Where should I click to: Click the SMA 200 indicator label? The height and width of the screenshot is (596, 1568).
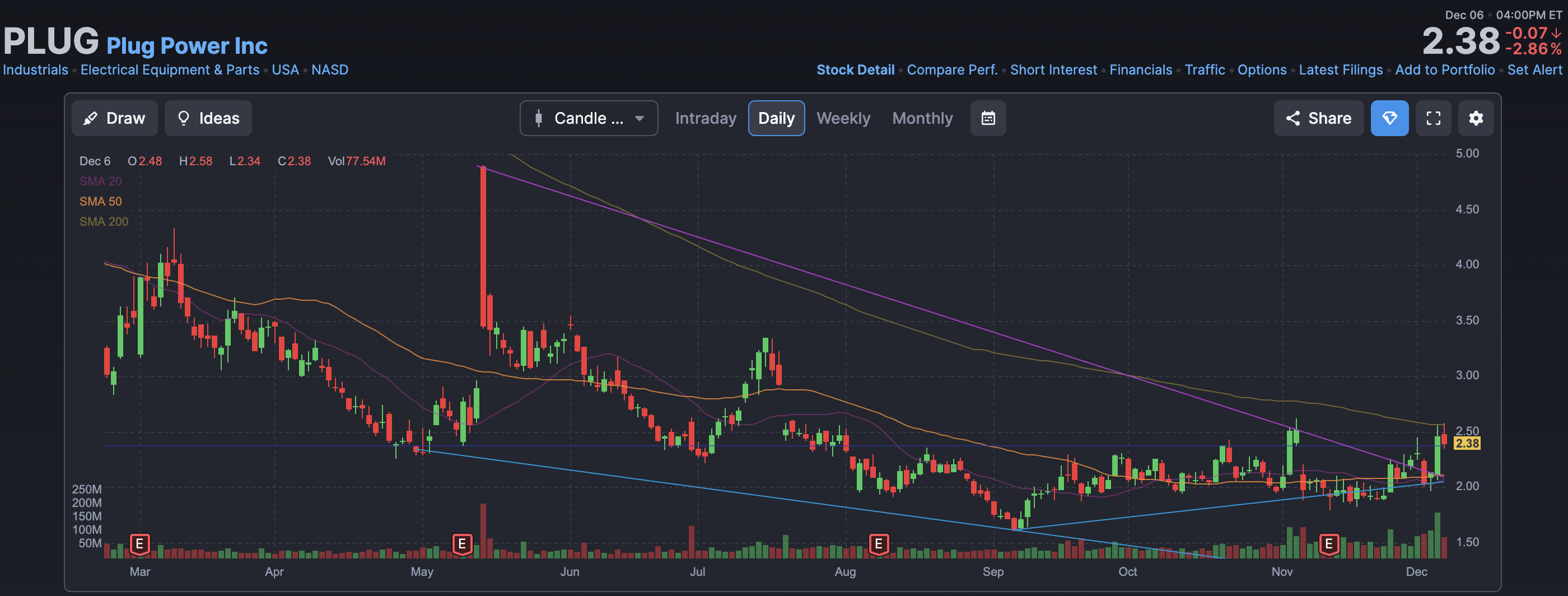pyautogui.click(x=104, y=222)
